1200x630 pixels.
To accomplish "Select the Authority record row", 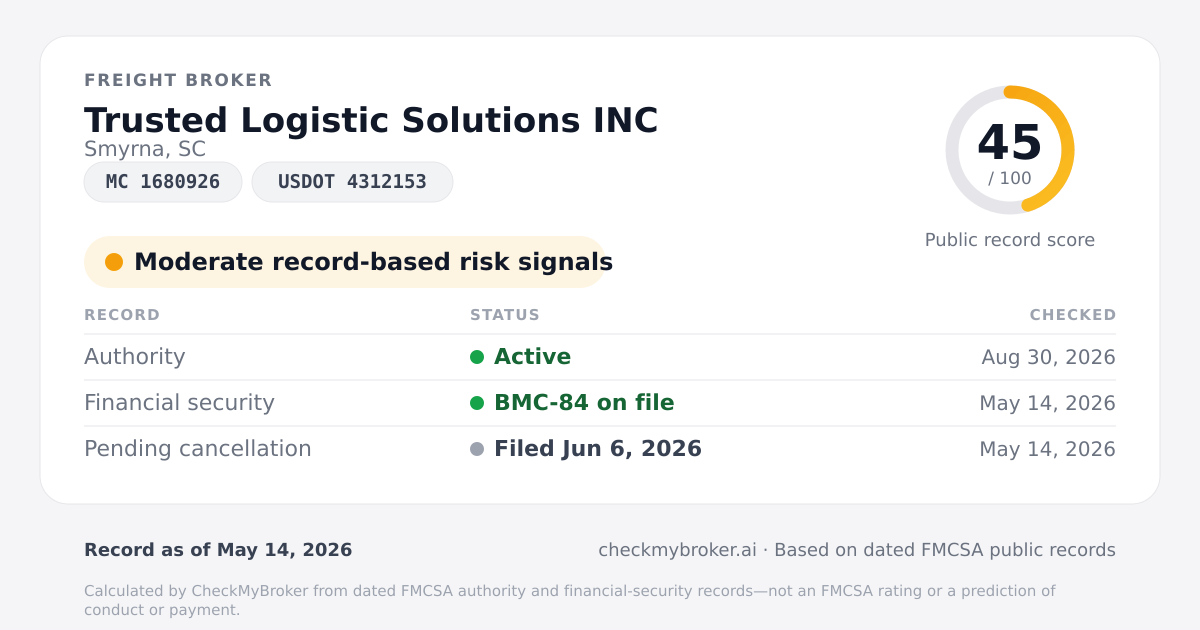I will click(600, 357).
